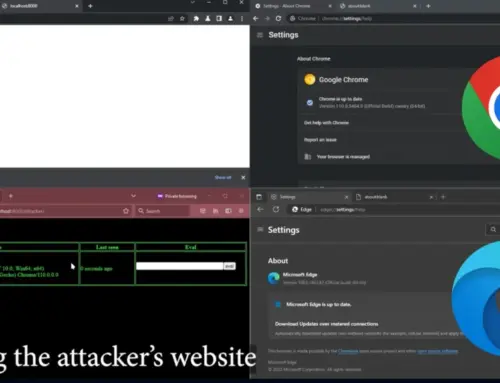Refresh the Edge settings page
This screenshot has height=383, width=500.
(276, 209)
